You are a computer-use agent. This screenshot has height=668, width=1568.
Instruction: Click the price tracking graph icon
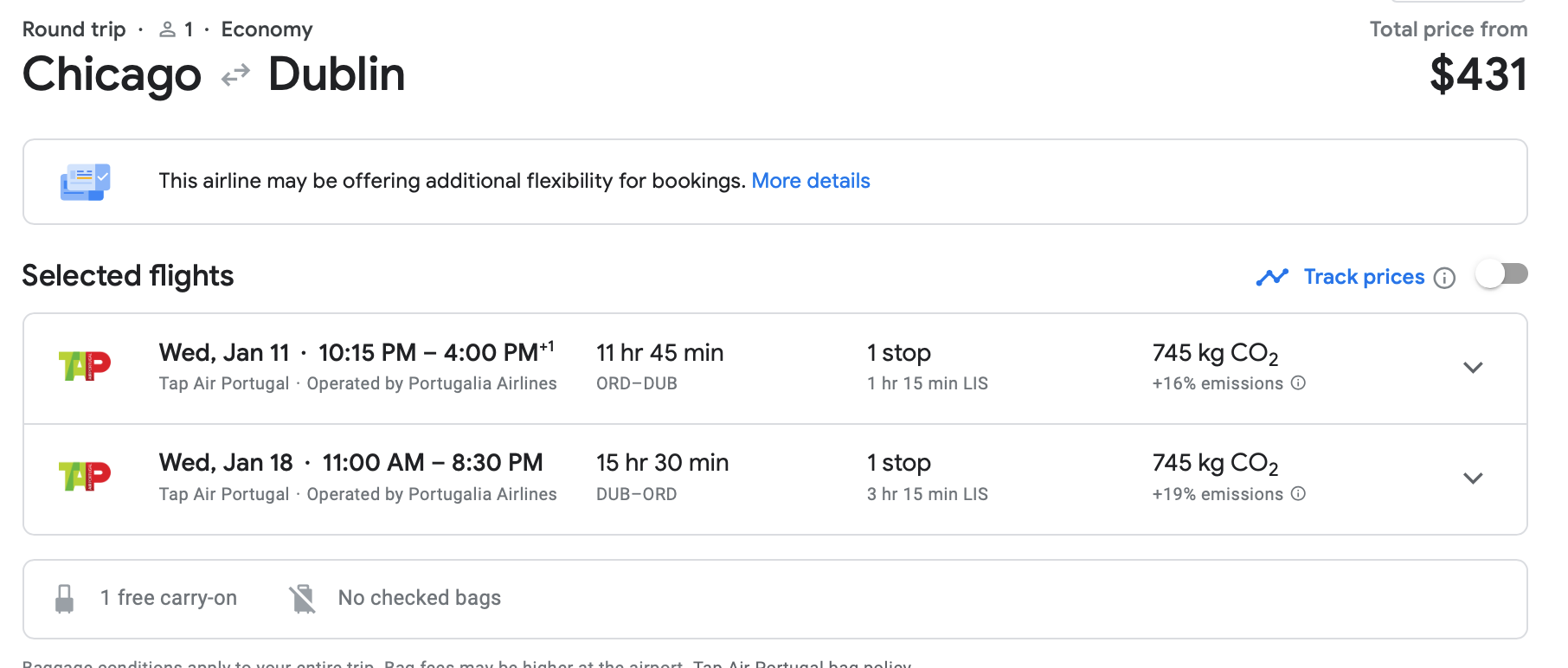click(1272, 277)
